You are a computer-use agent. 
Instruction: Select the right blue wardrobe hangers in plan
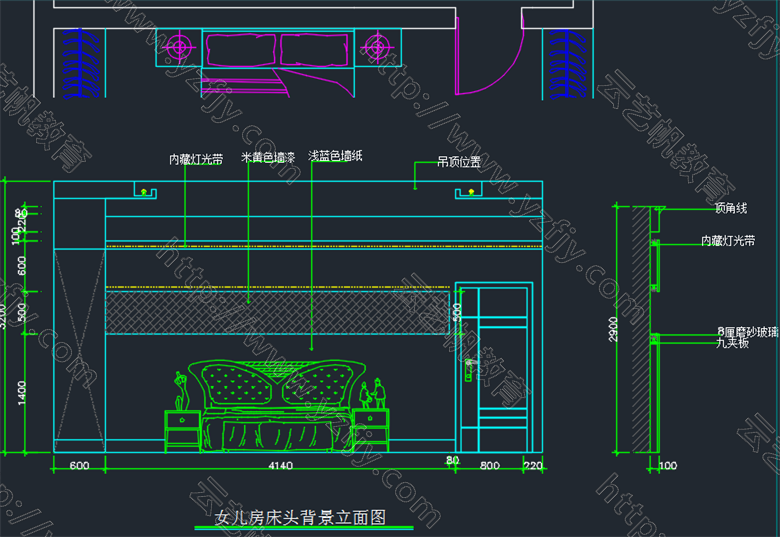(x=568, y=63)
